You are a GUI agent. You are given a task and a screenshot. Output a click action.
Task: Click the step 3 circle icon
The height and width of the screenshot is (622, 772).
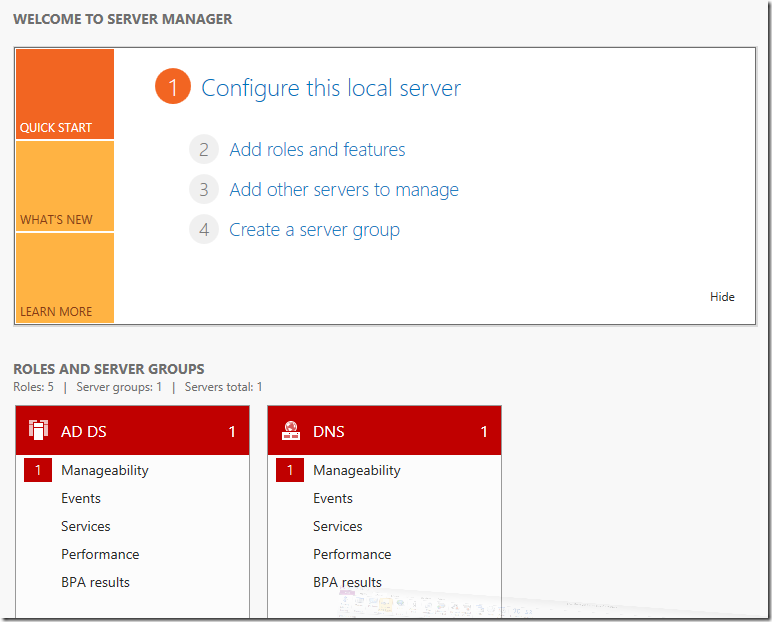pyautogui.click(x=204, y=190)
